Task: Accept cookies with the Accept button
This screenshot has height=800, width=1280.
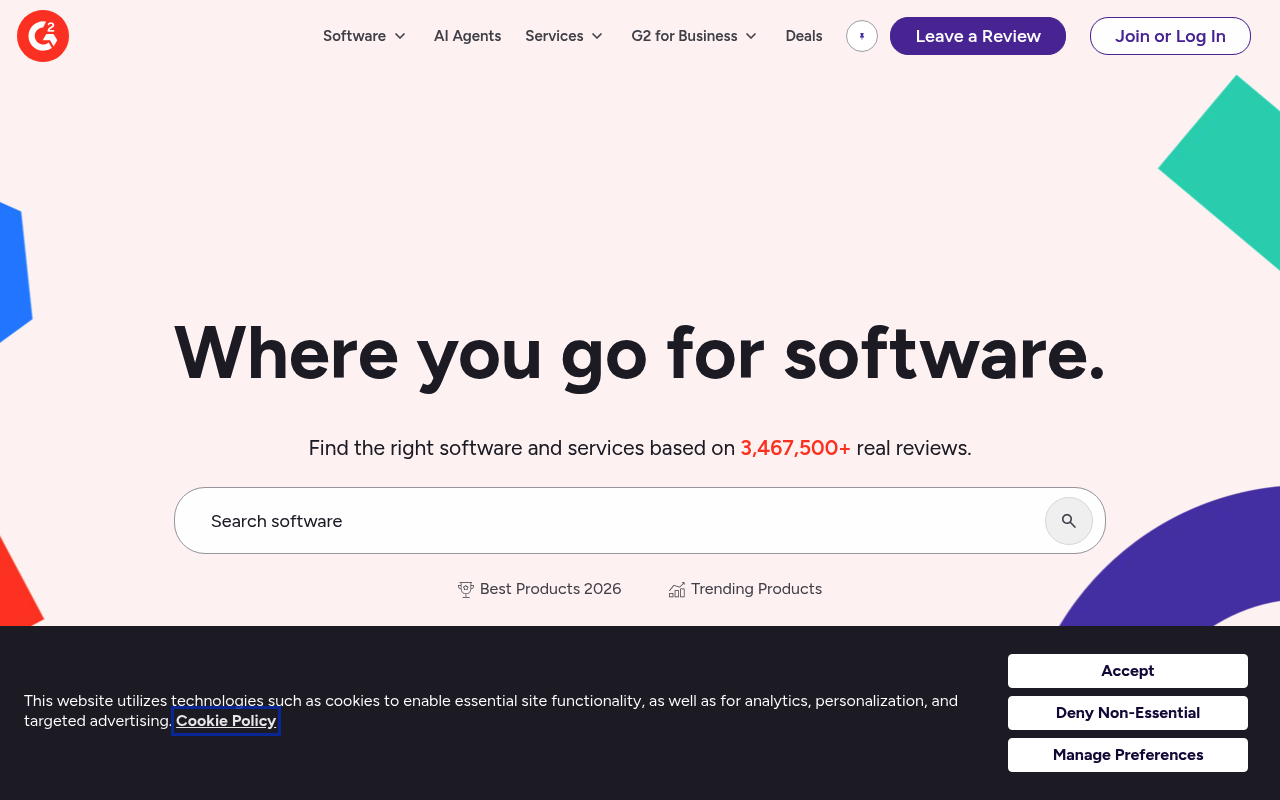Action: 1128,671
